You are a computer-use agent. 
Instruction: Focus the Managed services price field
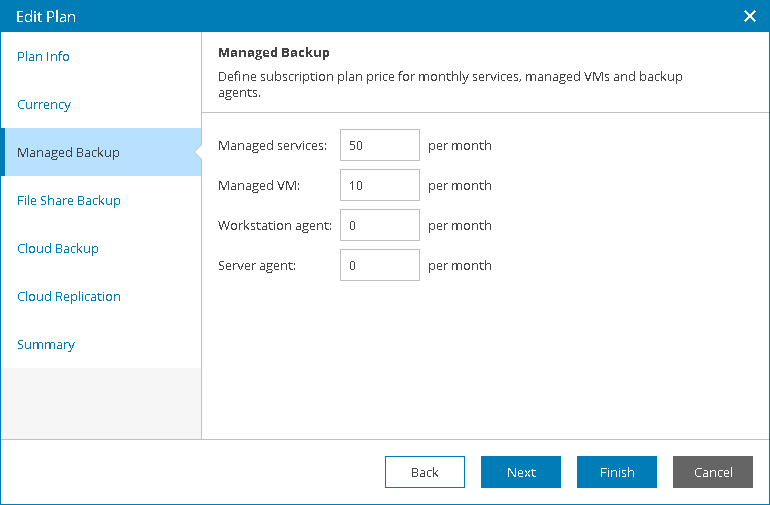[x=380, y=145]
